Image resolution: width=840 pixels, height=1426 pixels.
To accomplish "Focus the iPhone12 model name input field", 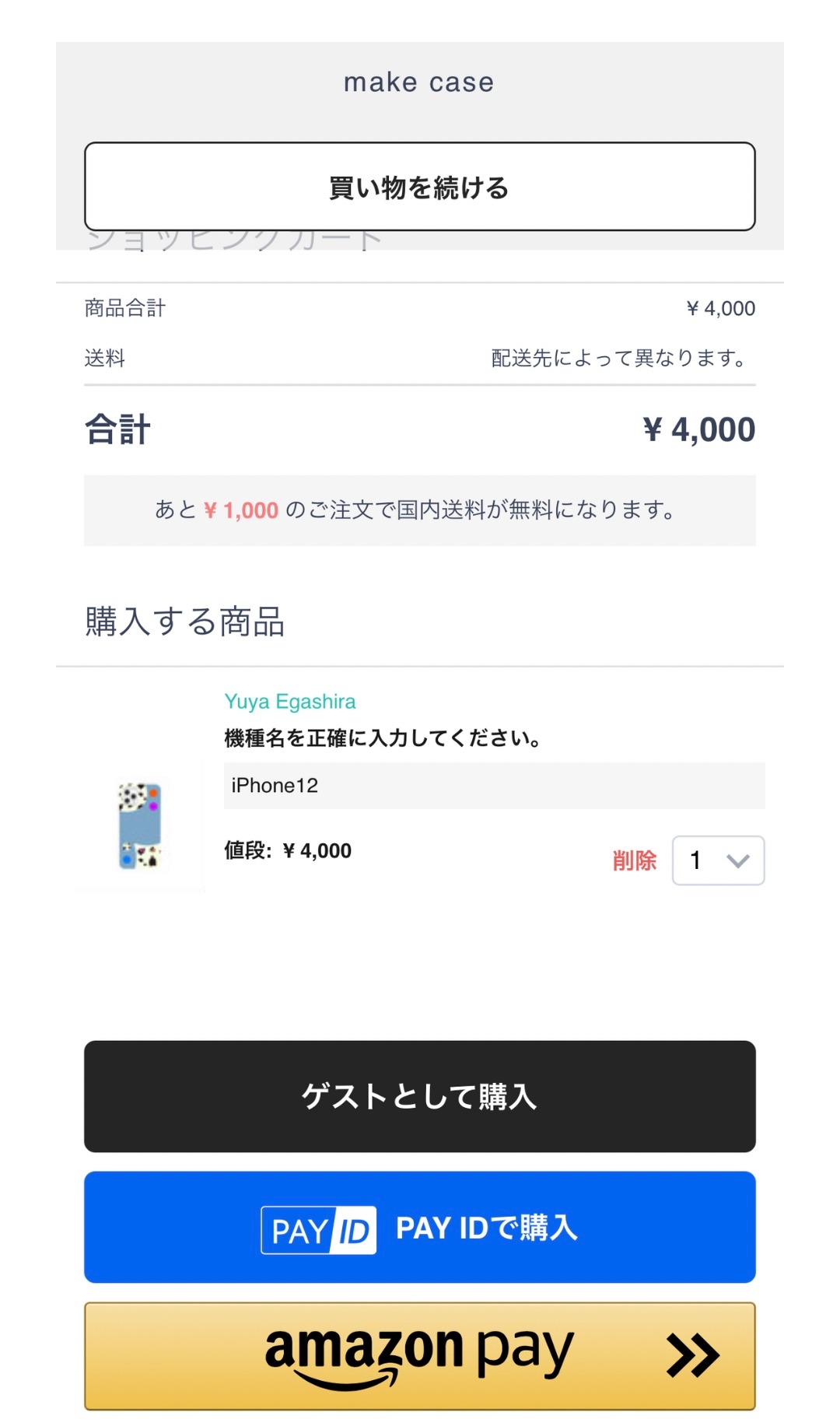I will pos(495,786).
